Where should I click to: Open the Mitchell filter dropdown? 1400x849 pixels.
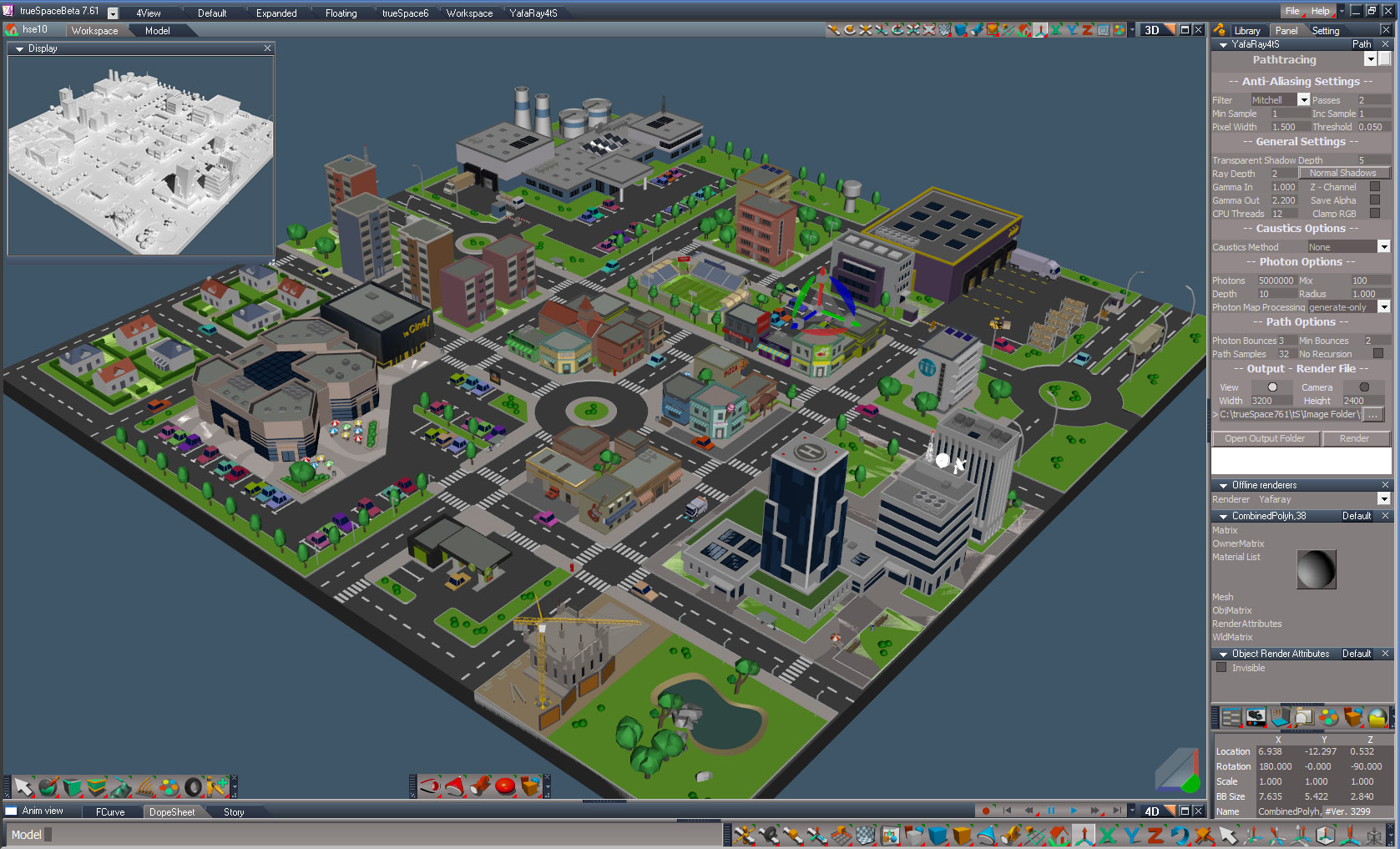point(1303,100)
